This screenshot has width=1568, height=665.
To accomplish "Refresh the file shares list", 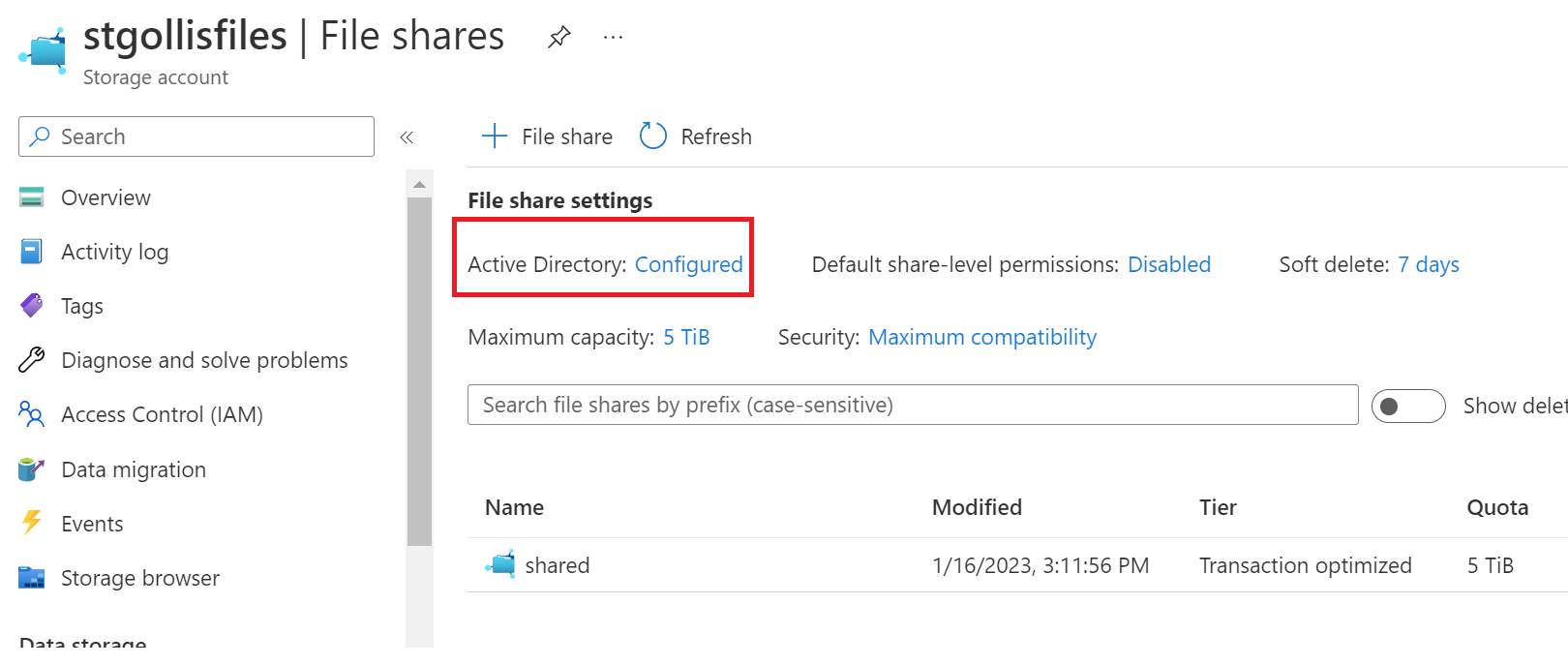I will tap(694, 136).
